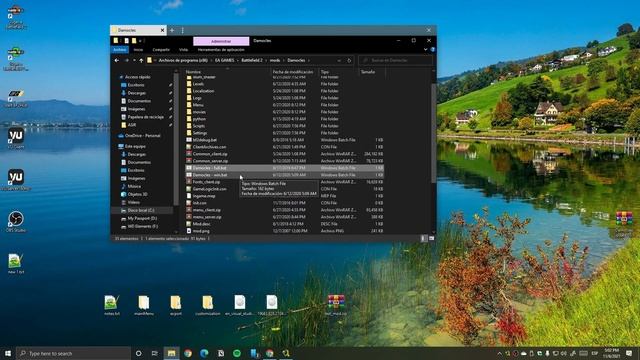Open chevron after Battlefield 2 breadcrumb
Screen dimensions: 640x360
point(267,60)
